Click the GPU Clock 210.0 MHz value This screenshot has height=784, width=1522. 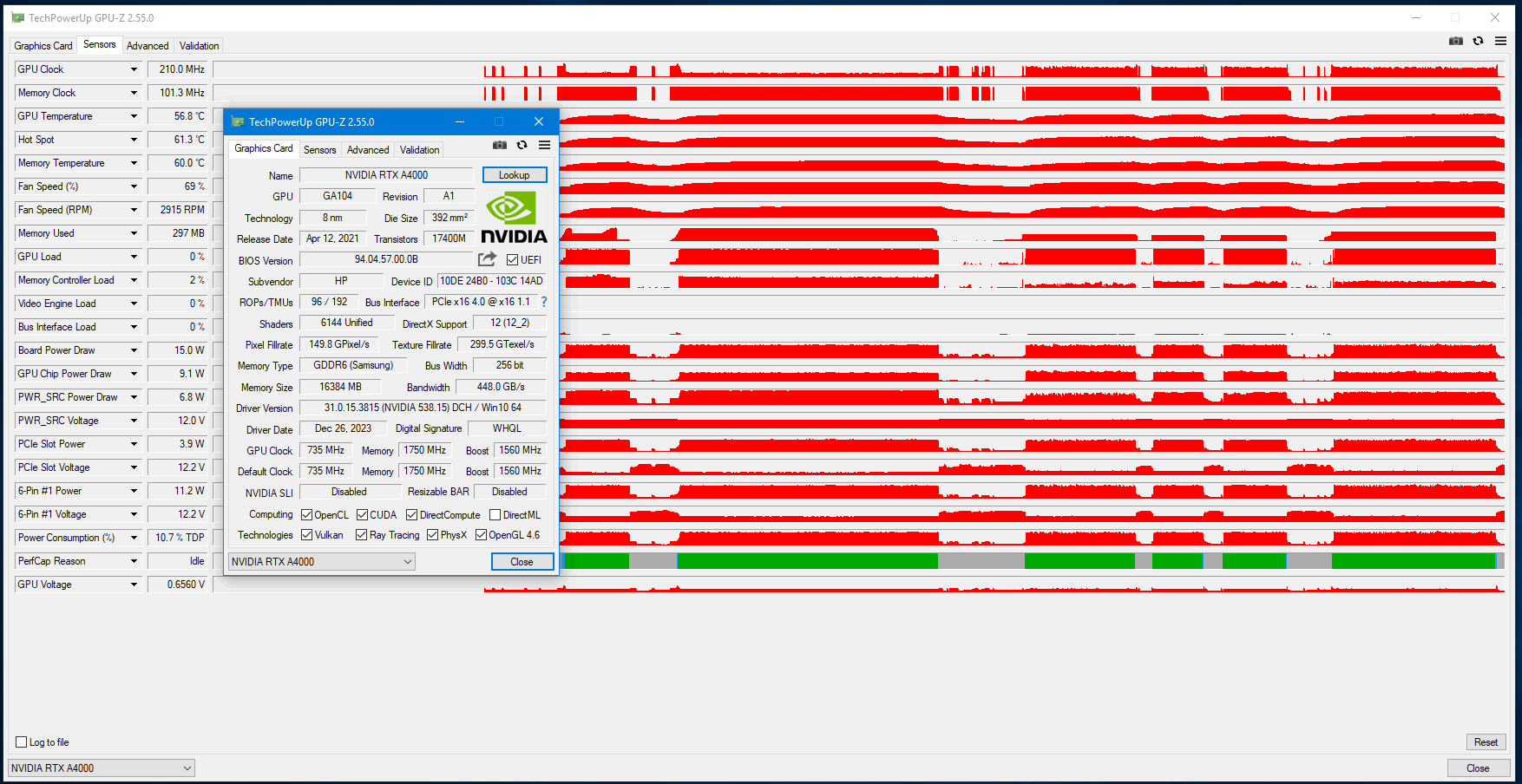point(177,69)
